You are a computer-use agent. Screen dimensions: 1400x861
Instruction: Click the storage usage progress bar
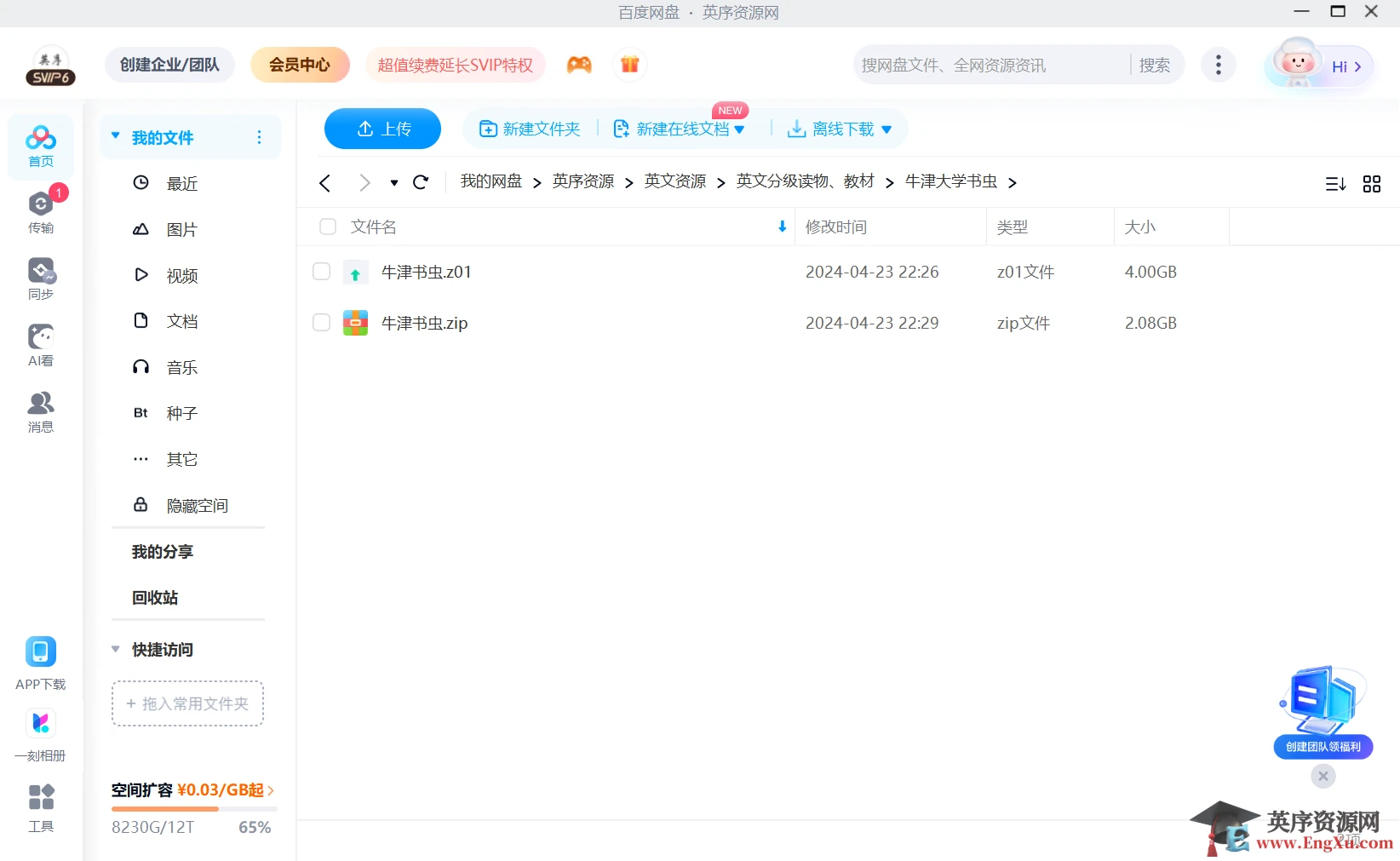coord(194,808)
